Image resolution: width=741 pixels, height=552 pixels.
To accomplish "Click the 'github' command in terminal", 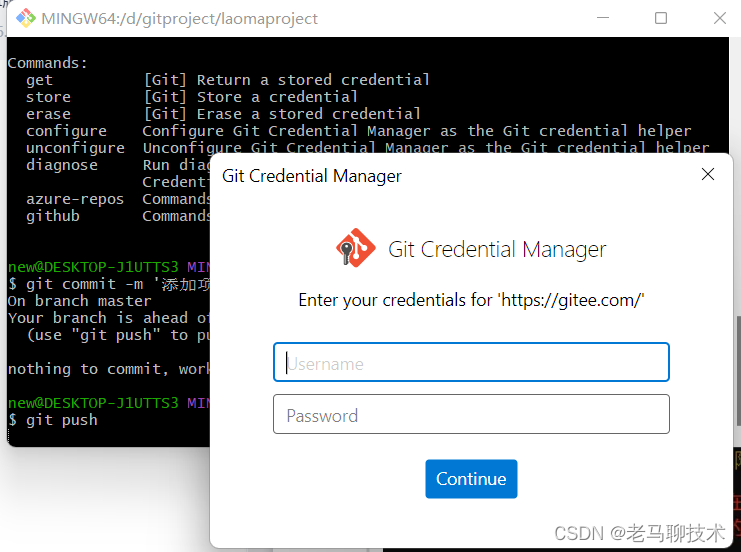I will (x=53, y=216).
